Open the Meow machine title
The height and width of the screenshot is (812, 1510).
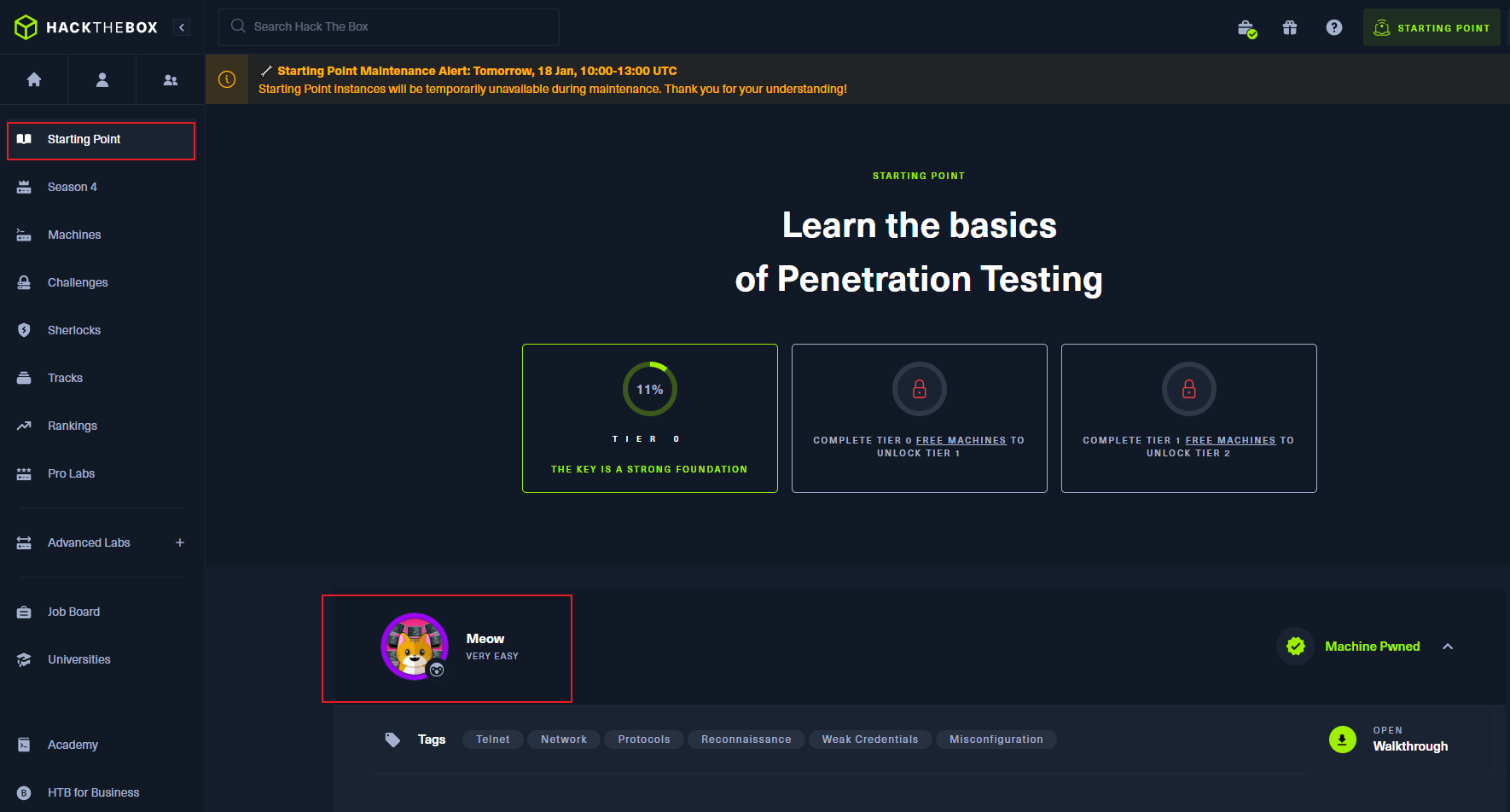click(x=485, y=639)
